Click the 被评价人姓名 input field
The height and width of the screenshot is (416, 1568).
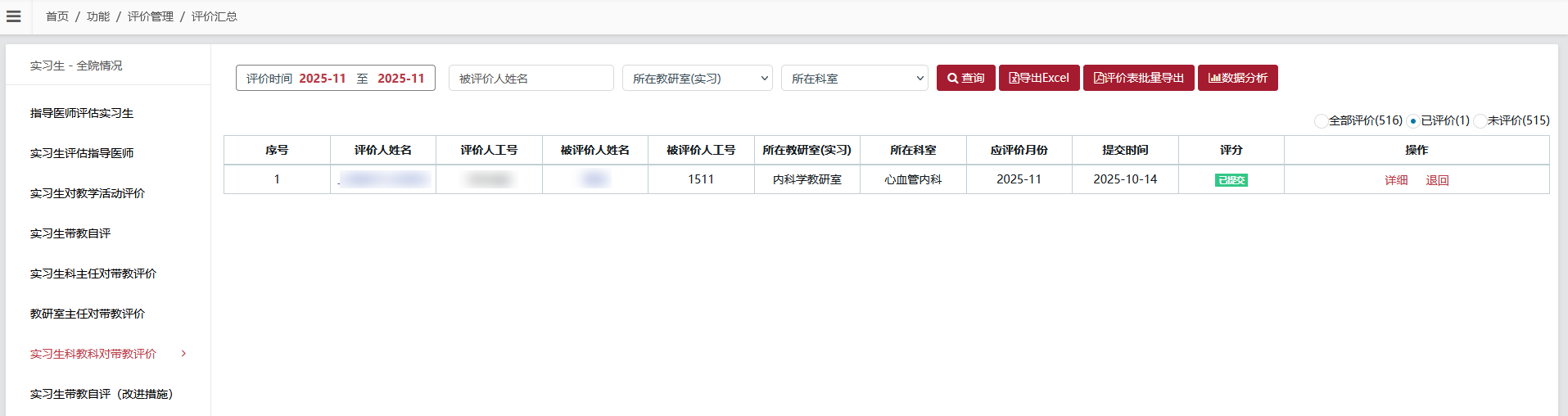click(x=531, y=78)
